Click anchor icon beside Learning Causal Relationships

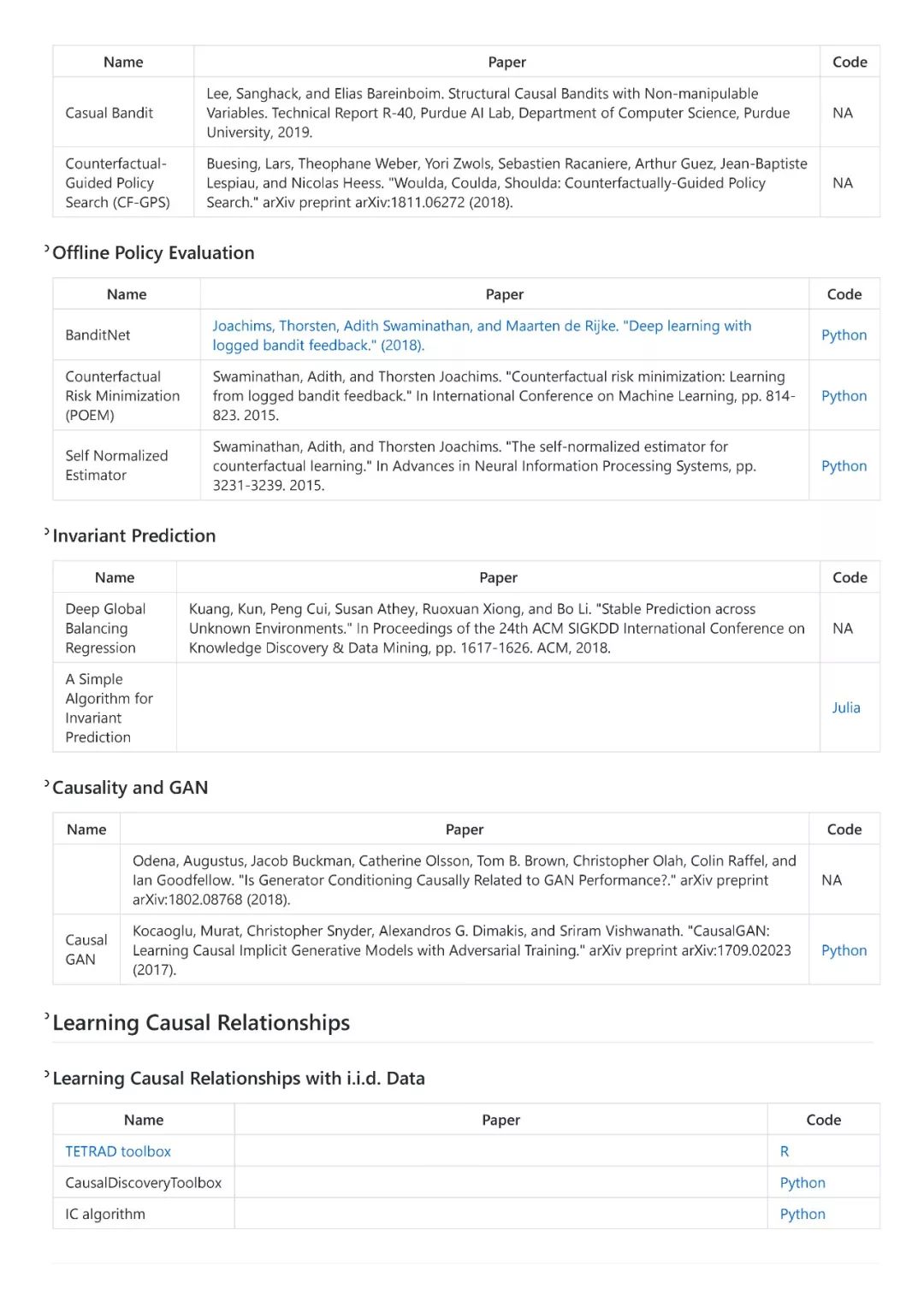(x=46, y=1016)
